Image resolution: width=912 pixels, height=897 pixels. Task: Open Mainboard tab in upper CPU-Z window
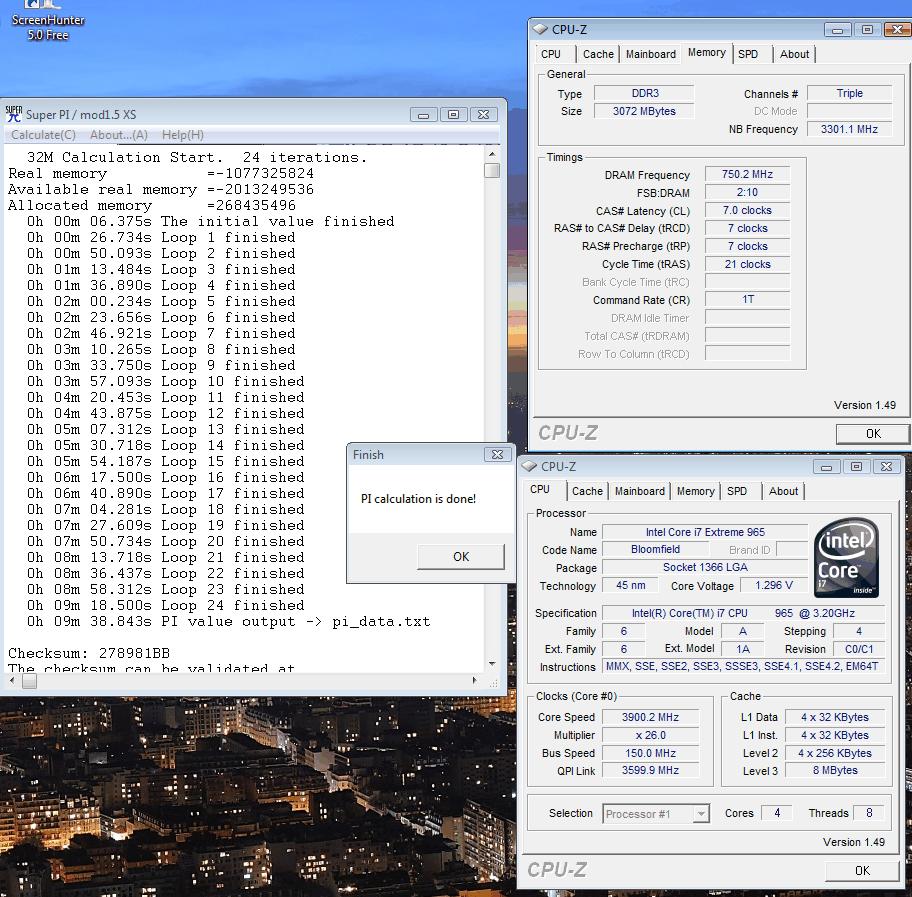[x=651, y=54]
